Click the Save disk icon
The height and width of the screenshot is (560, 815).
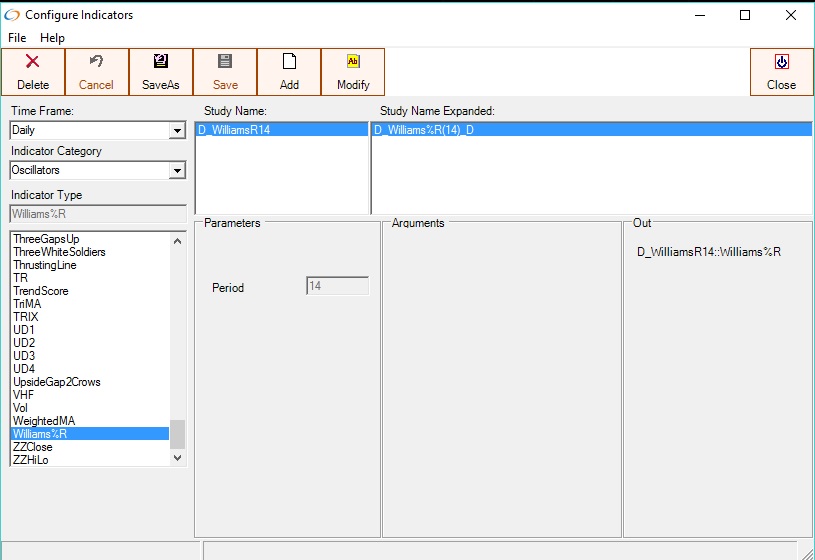point(225,62)
